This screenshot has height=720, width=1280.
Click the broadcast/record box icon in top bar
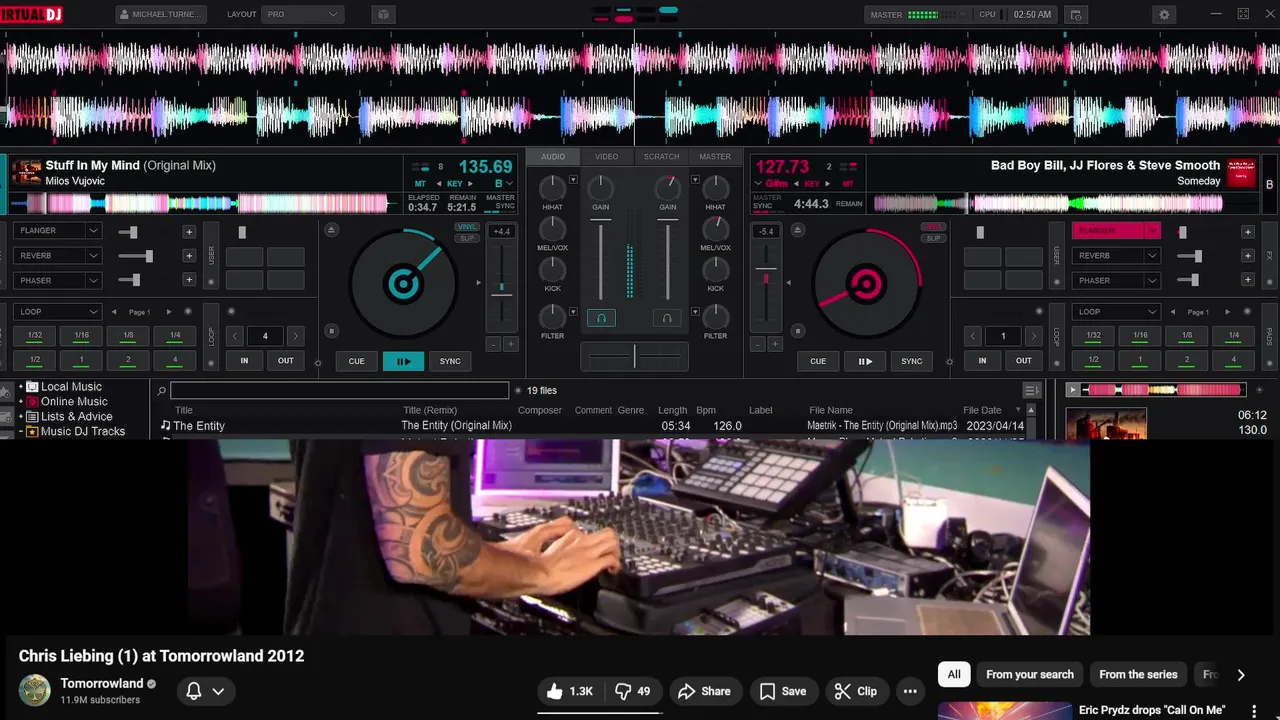[x=382, y=15]
